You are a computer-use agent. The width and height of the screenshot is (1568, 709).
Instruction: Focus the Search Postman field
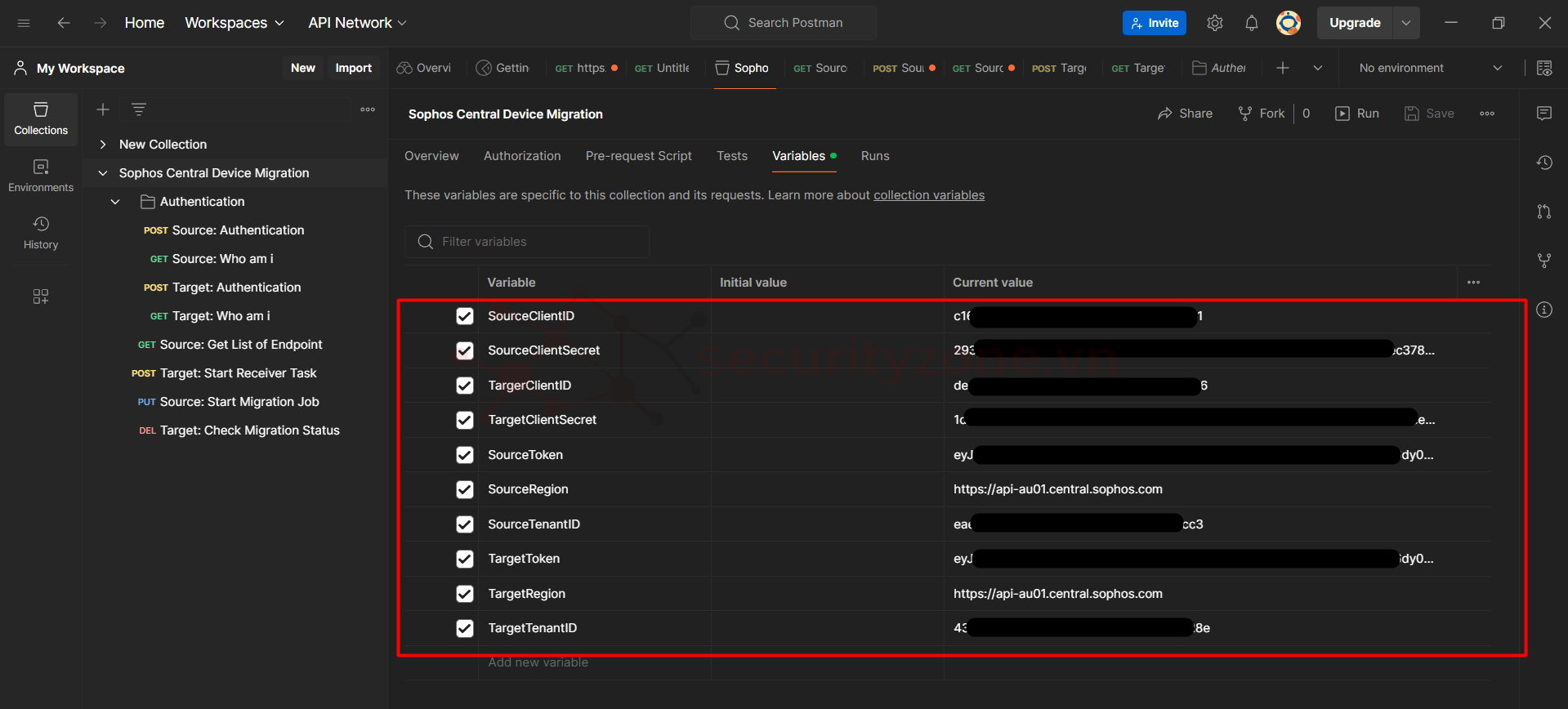[784, 23]
